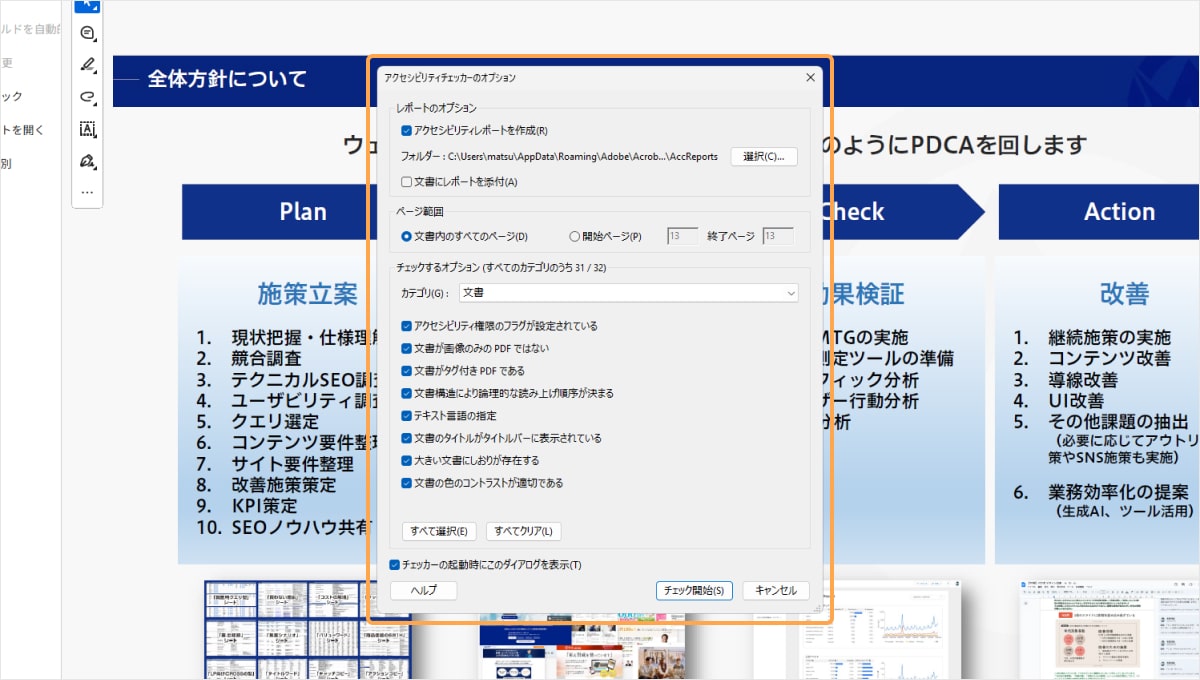Viewport: 1200px width, 680px height.
Task: Click the 全体方針について slide title
Action: coord(227,79)
